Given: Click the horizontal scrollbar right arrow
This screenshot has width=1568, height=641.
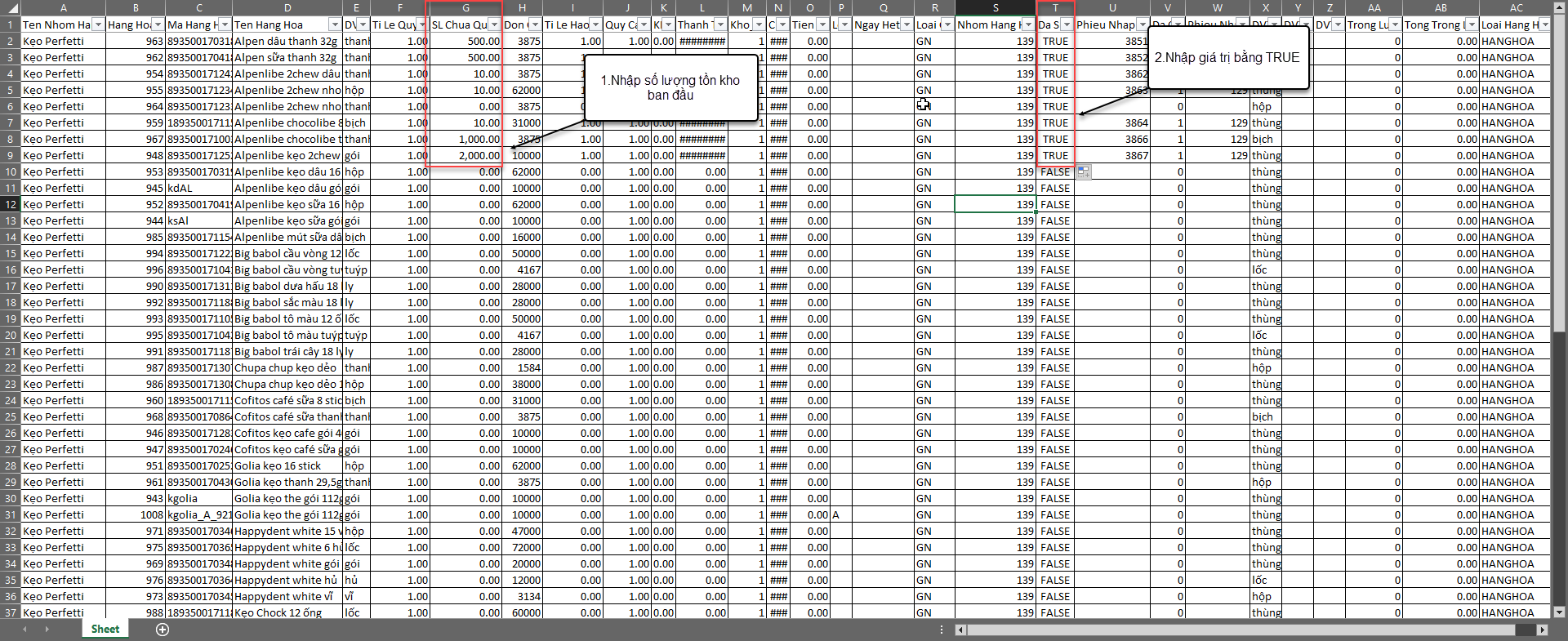Looking at the screenshot, I should click(1542, 630).
